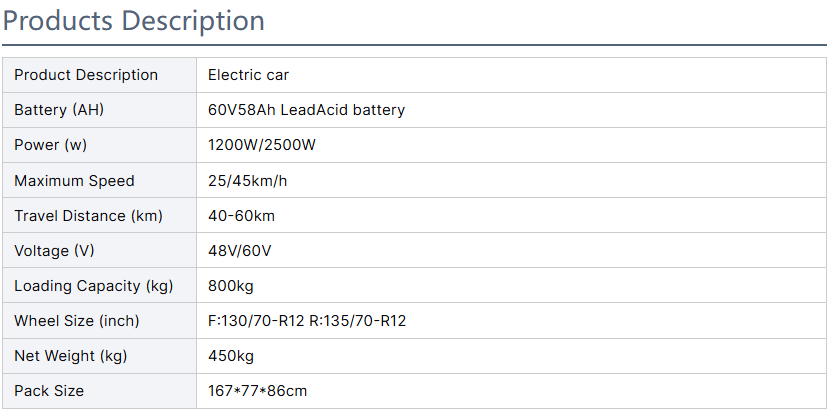Select the Maximum Speed label

pos(75,181)
